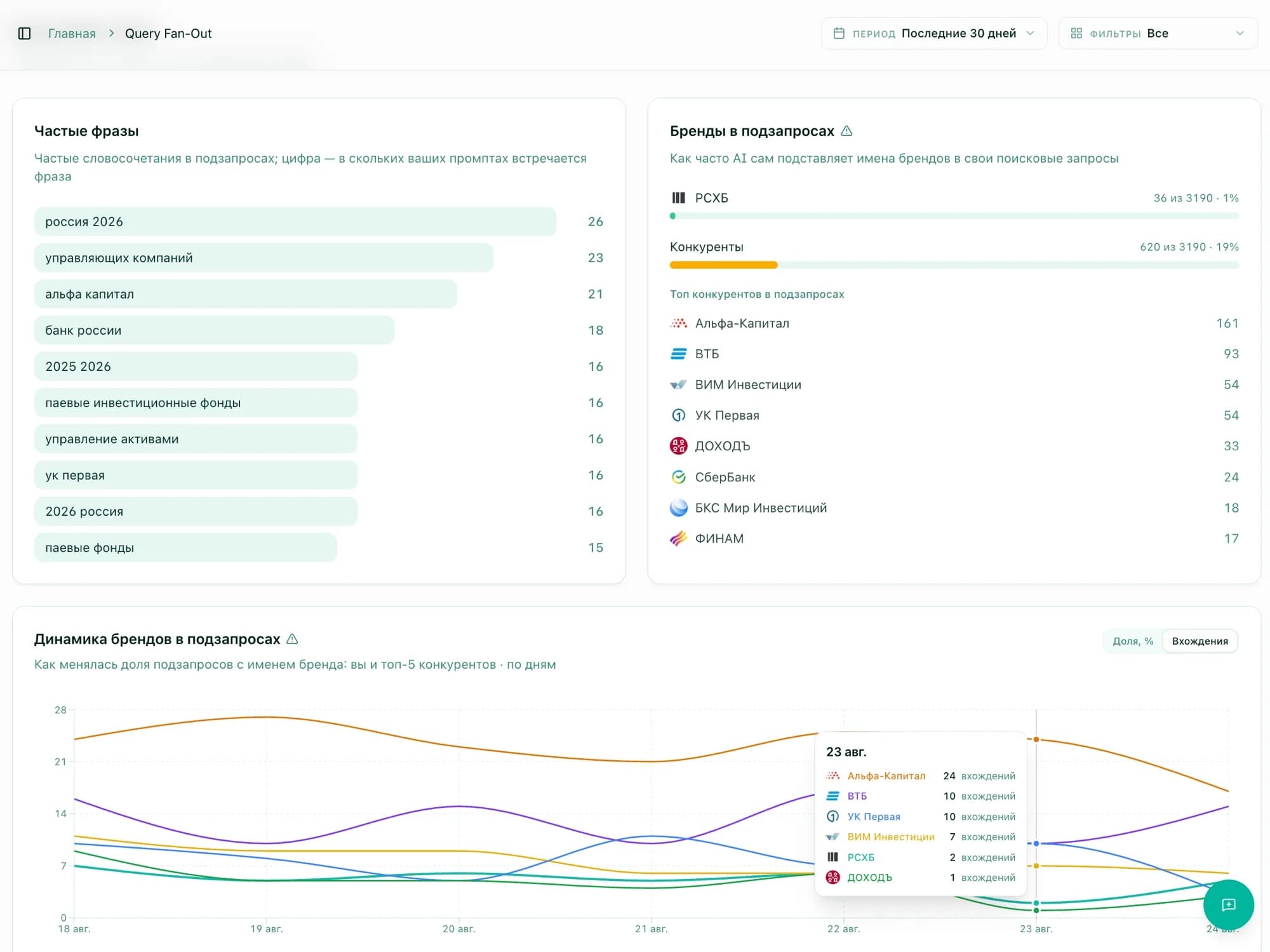
Task: Click the ВТБ logo icon
Action: tap(679, 354)
